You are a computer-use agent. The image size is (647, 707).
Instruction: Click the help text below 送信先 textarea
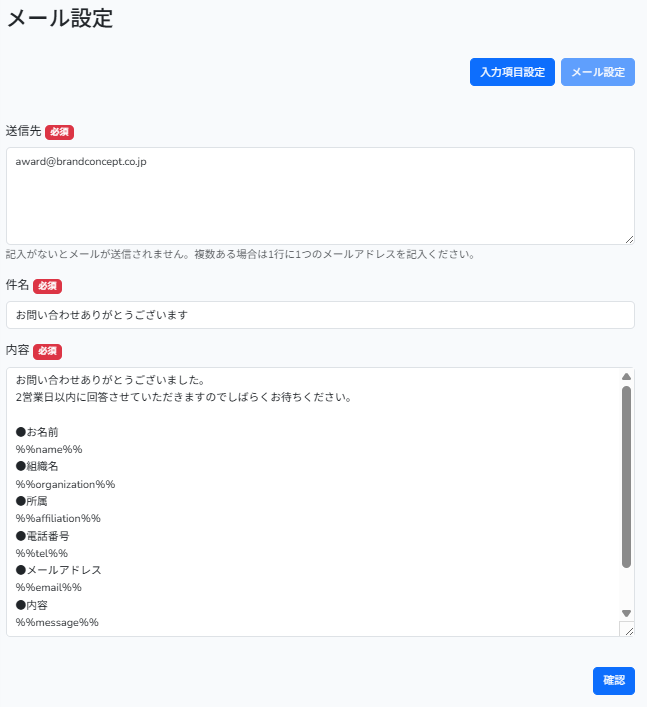point(240,254)
